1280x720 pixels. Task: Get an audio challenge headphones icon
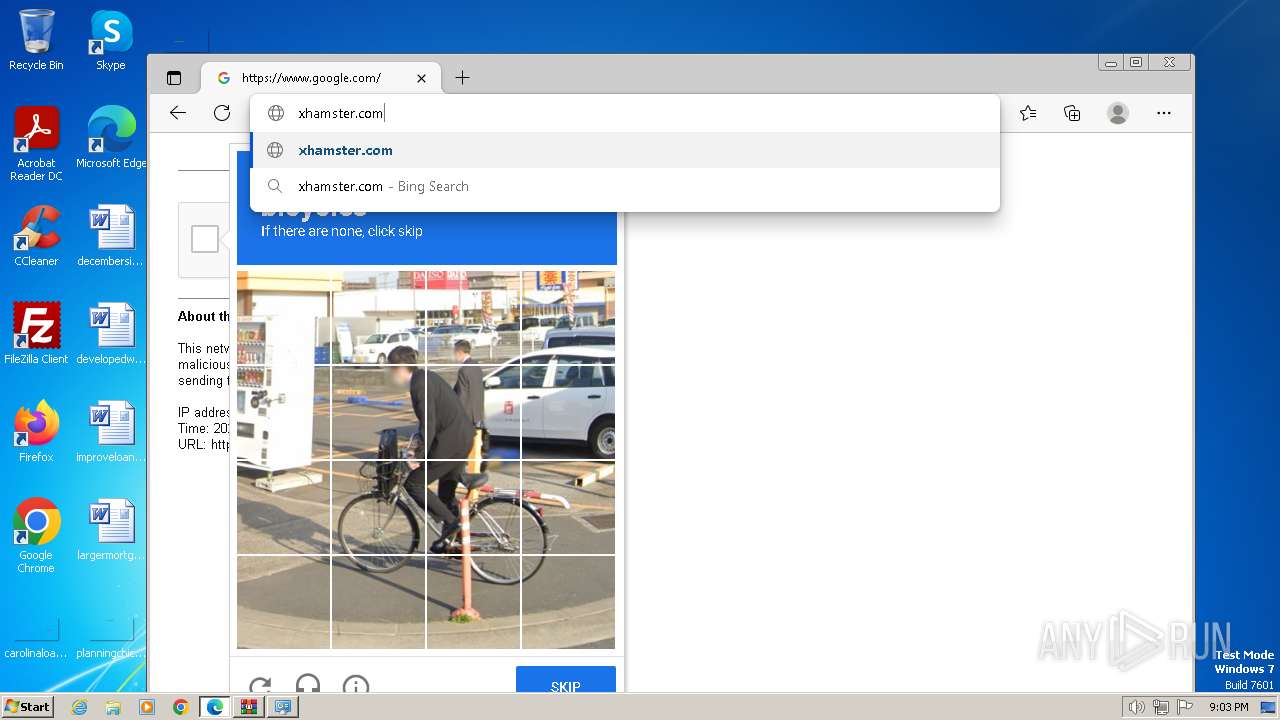tap(308, 685)
